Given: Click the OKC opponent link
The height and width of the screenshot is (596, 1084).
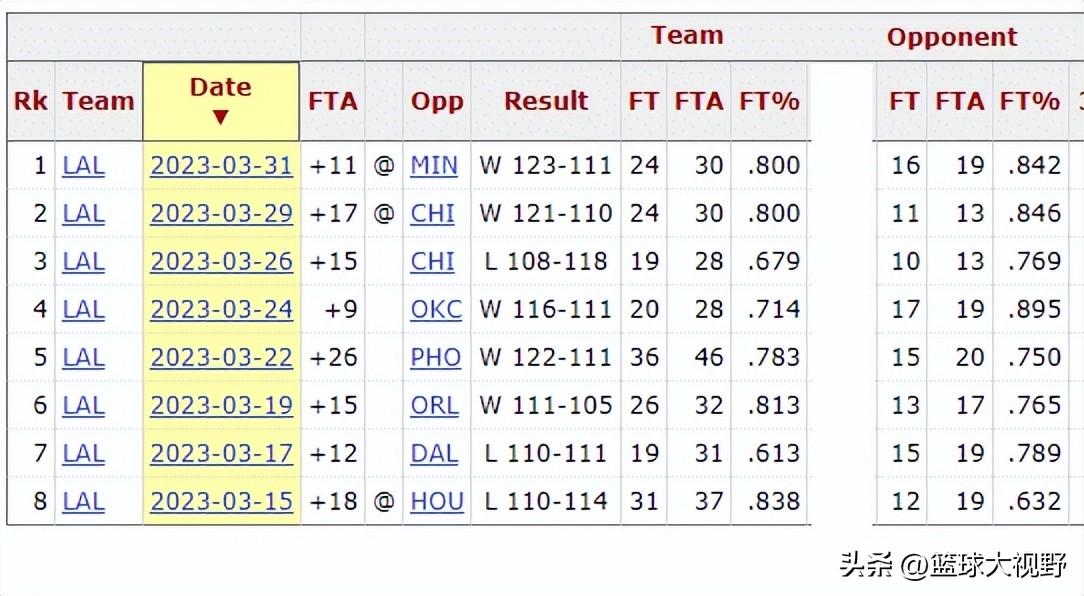Looking at the screenshot, I should 436,309.
